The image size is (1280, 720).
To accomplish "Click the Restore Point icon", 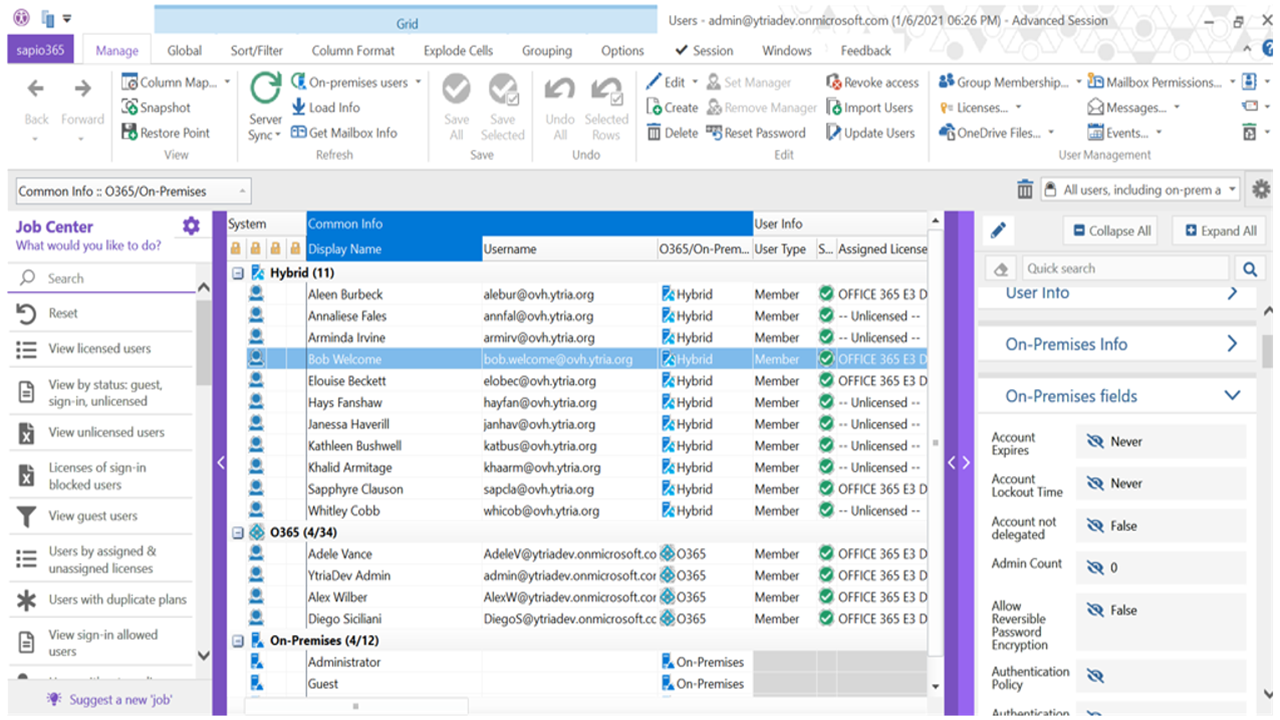I will point(130,132).
